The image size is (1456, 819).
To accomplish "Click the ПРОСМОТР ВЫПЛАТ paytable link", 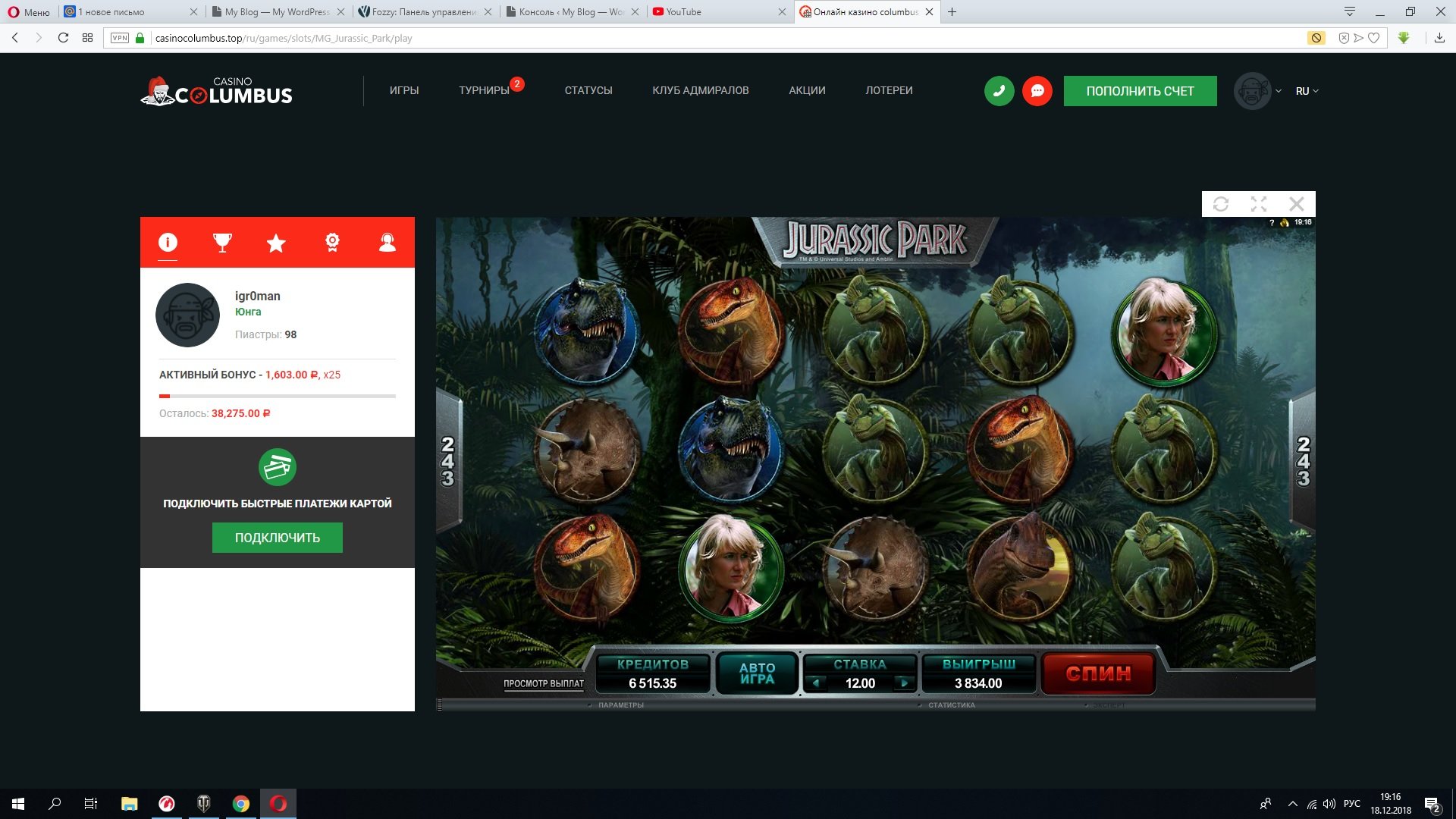I will click(544, 683).
